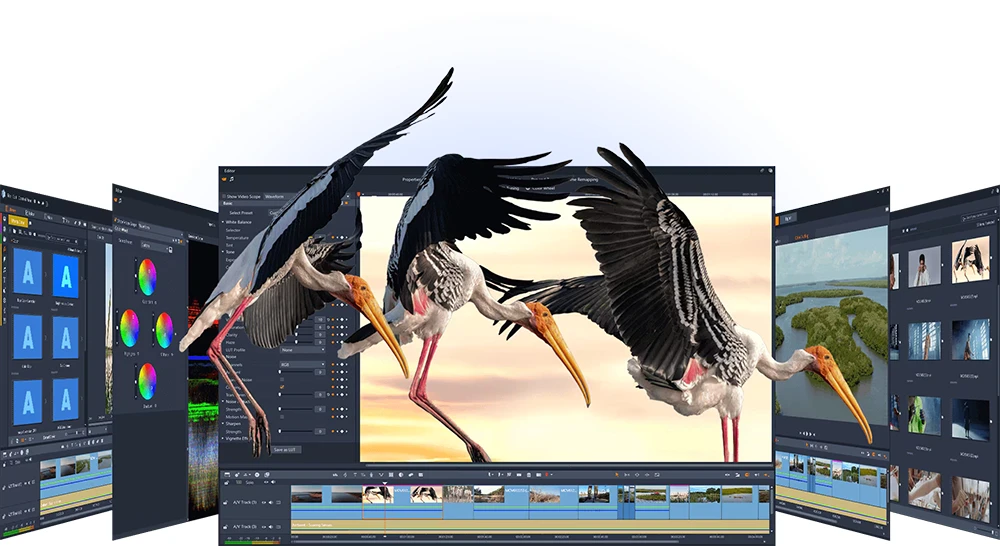
Task: Click the red marker icon in timeline toolbar
Action: pyautogui.click(x=547, y=475)
